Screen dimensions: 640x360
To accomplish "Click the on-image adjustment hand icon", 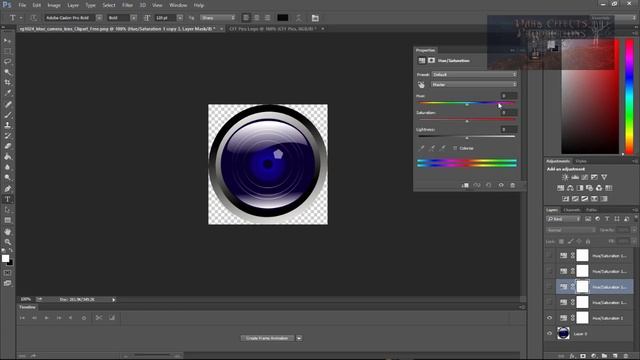I will (x=421, y=85).
